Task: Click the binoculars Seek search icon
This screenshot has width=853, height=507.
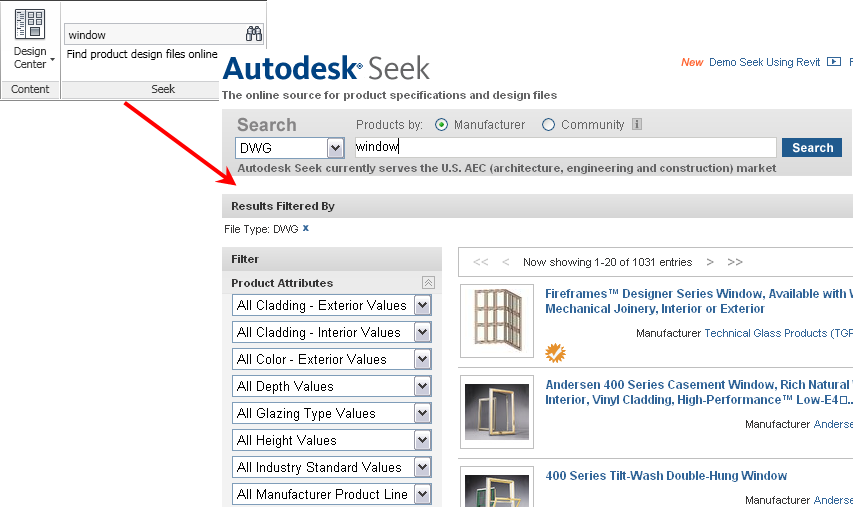Action: click(x=254, y=34)
